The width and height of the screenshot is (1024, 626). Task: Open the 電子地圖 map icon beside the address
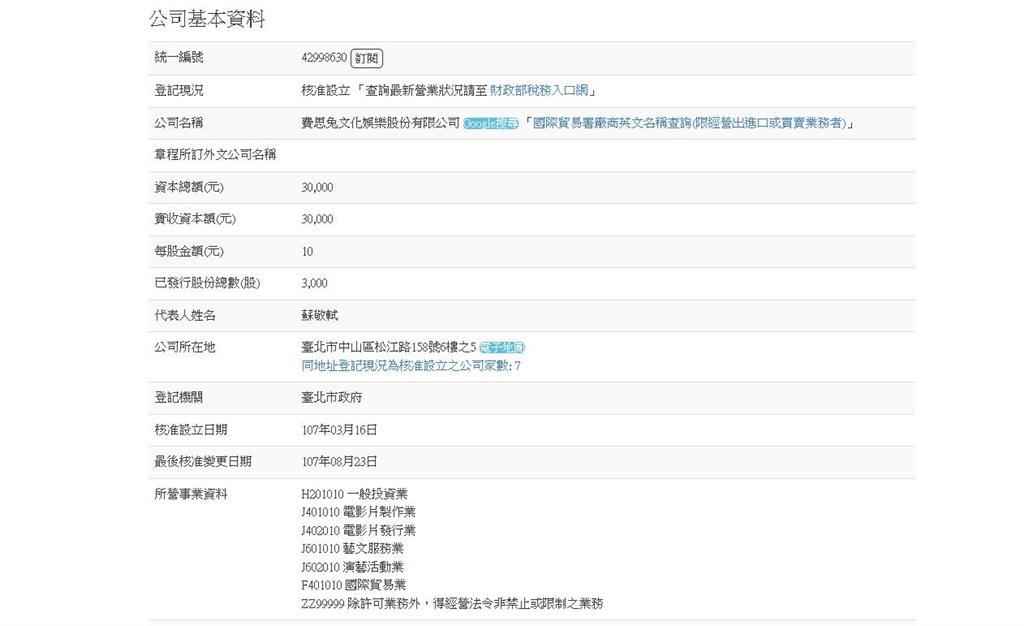[x=502, y=347]
